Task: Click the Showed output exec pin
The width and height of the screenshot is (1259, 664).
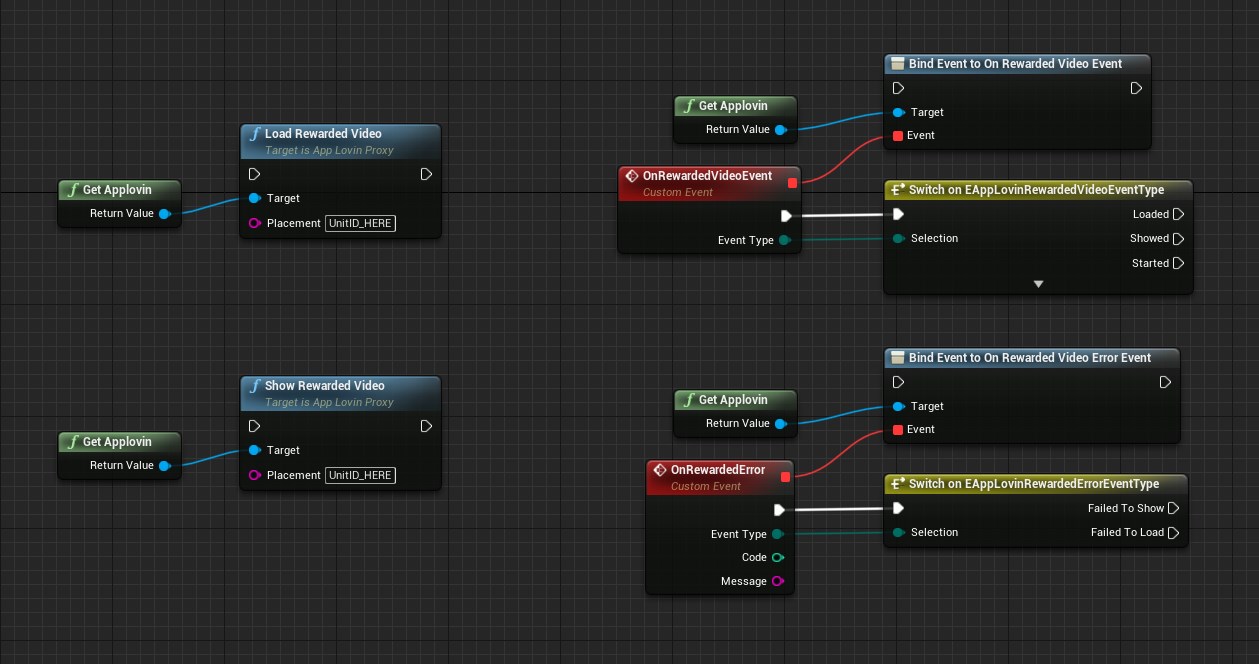Action: [x=1178, y=239]
